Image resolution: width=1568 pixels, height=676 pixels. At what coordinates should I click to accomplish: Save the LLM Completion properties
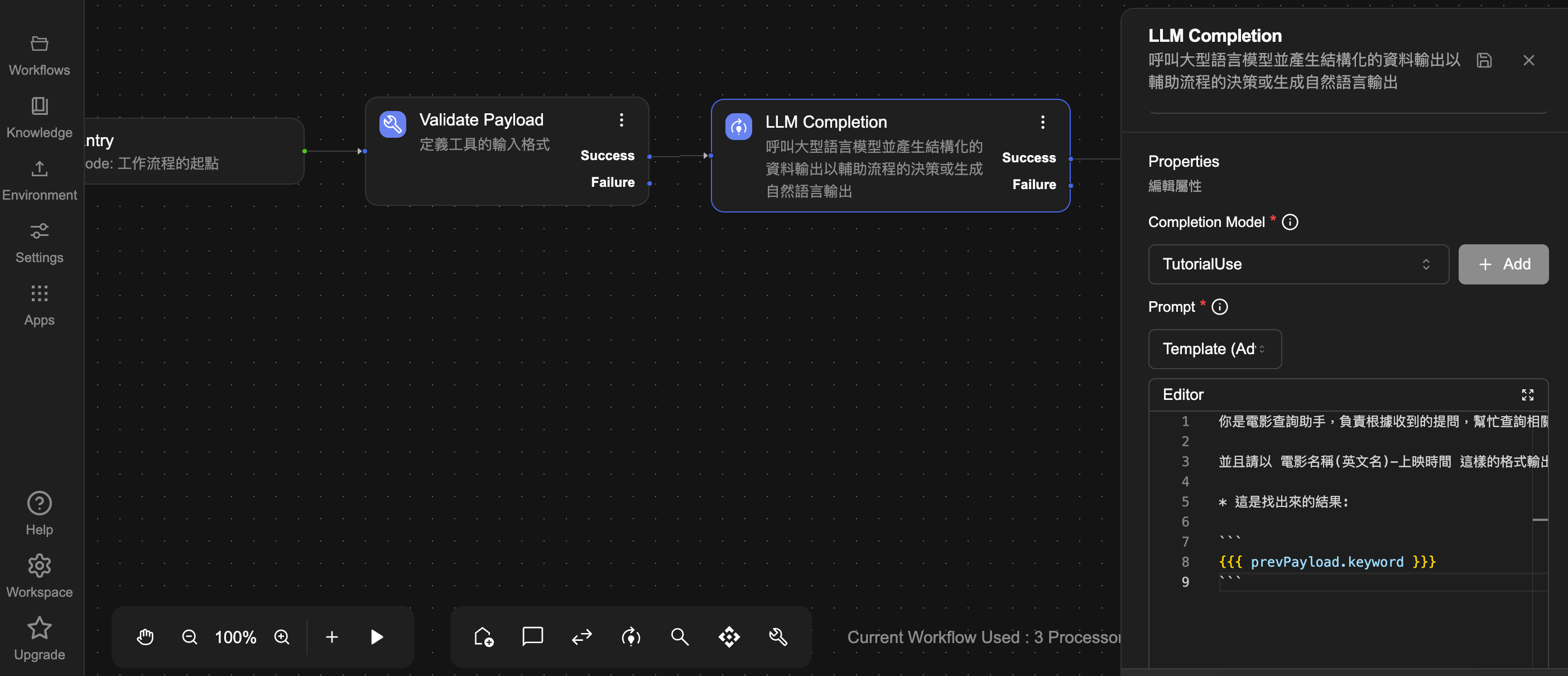click(1484, 60)
